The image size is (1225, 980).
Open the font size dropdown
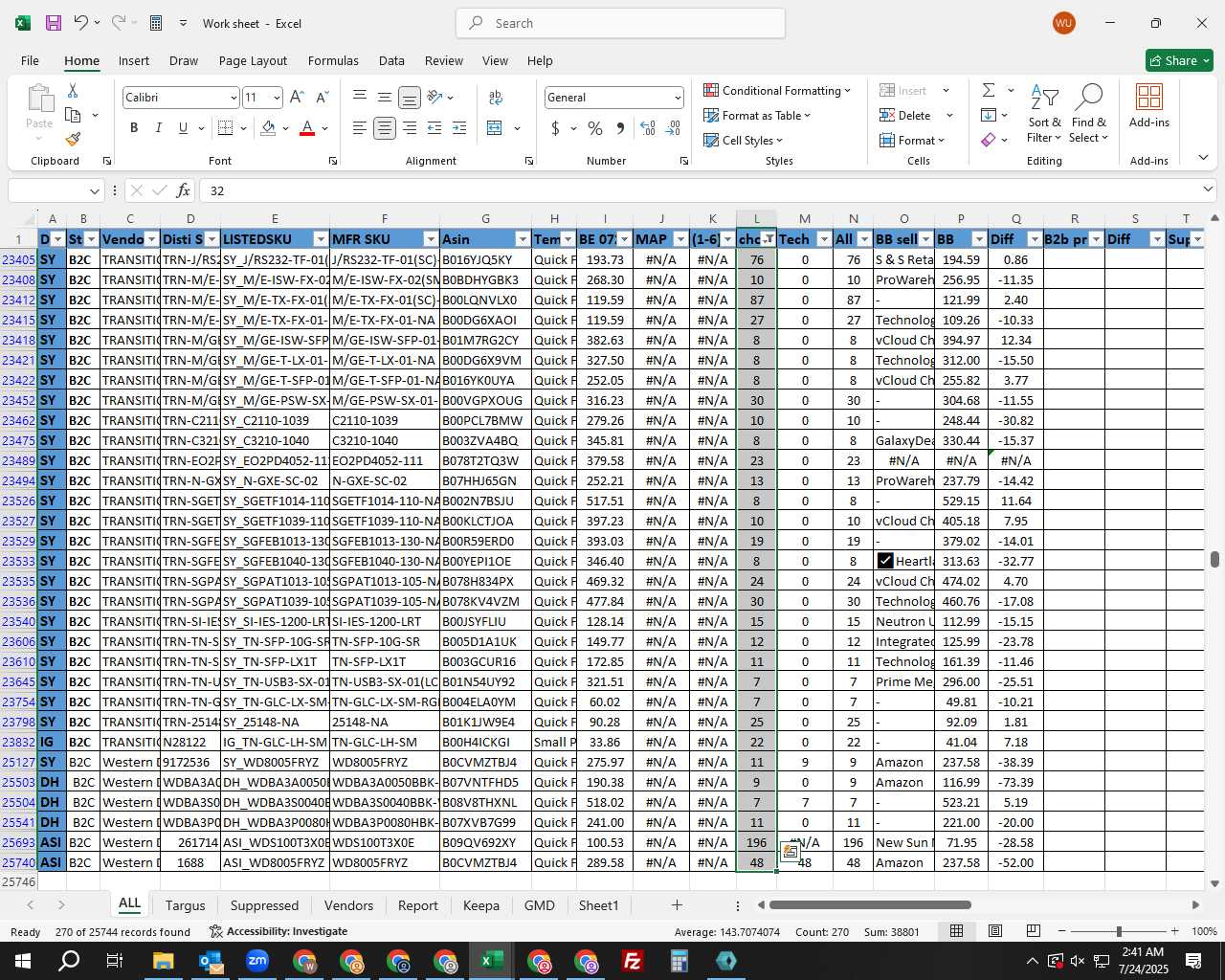[x=277, y=98]
